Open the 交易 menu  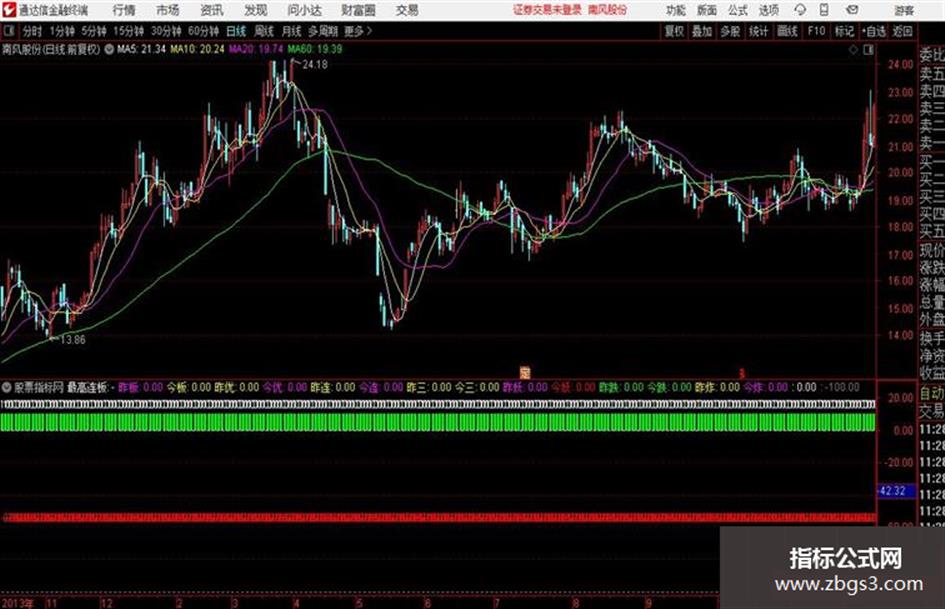click(x=407, y=10)
